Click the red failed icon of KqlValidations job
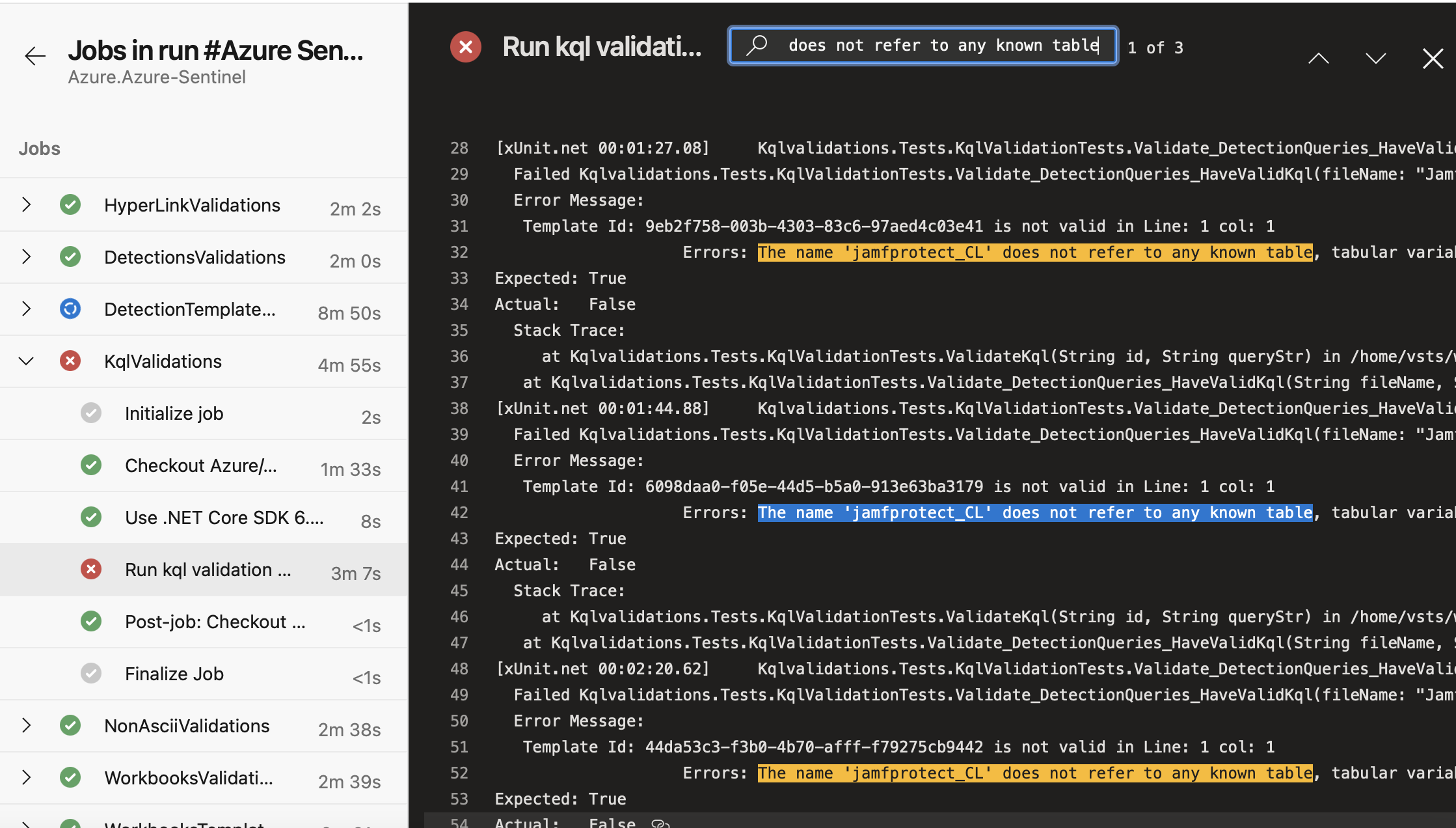This screenshot has width=1456, height=828. click(x=70, y=361)
